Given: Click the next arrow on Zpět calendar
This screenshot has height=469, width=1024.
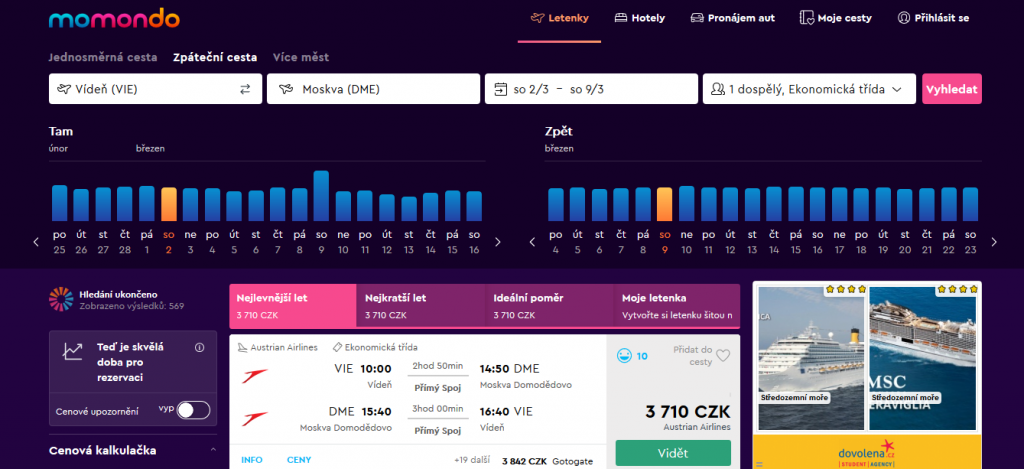Looking at the screenshot, I should [993, 242].
